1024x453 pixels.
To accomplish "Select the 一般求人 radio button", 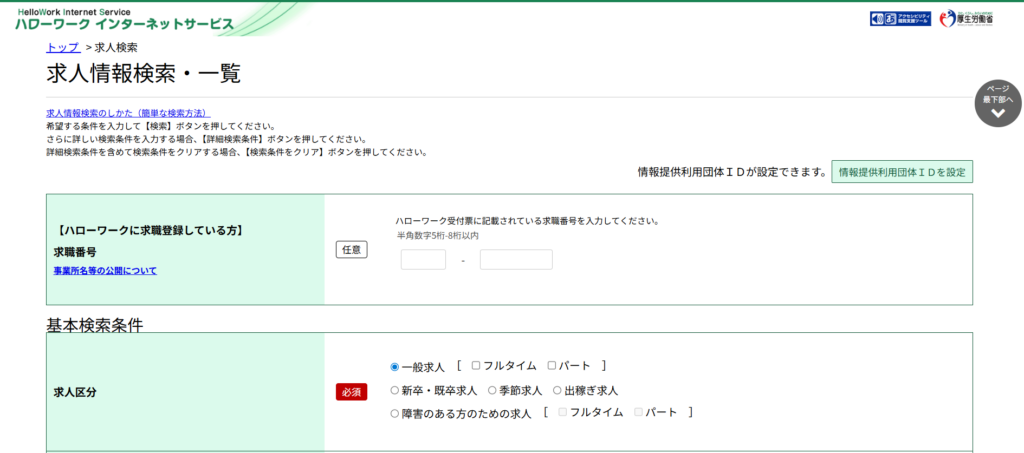I will pyautogui.click(x=394, y=367).
